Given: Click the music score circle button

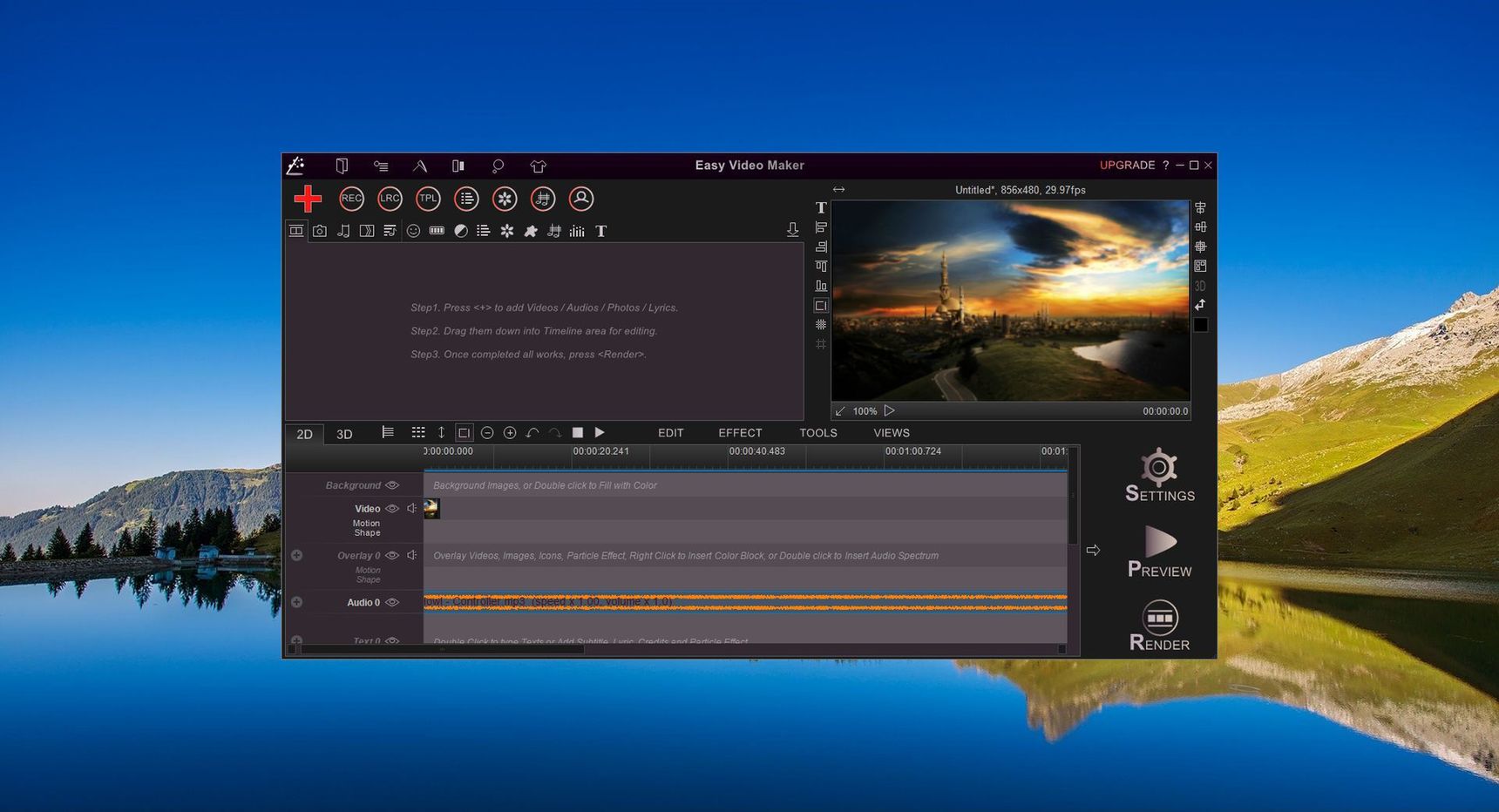Looking at the screenshot, I should click(543, 199).
